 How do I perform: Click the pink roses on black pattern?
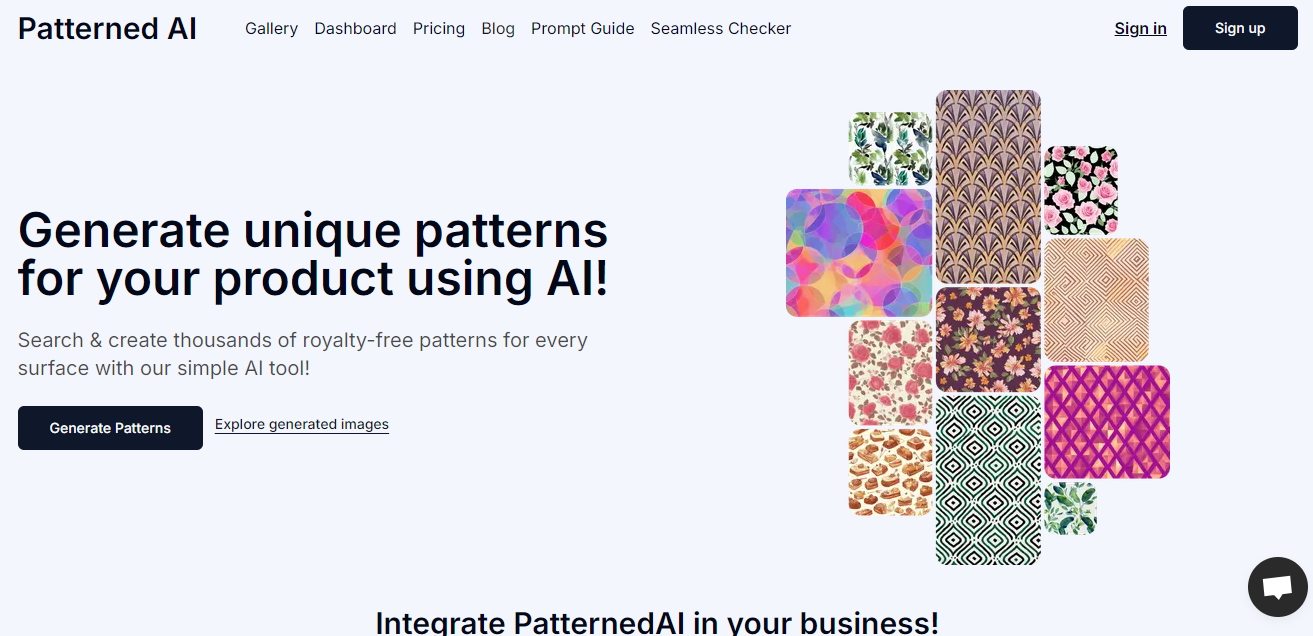tap(1080, 190)
